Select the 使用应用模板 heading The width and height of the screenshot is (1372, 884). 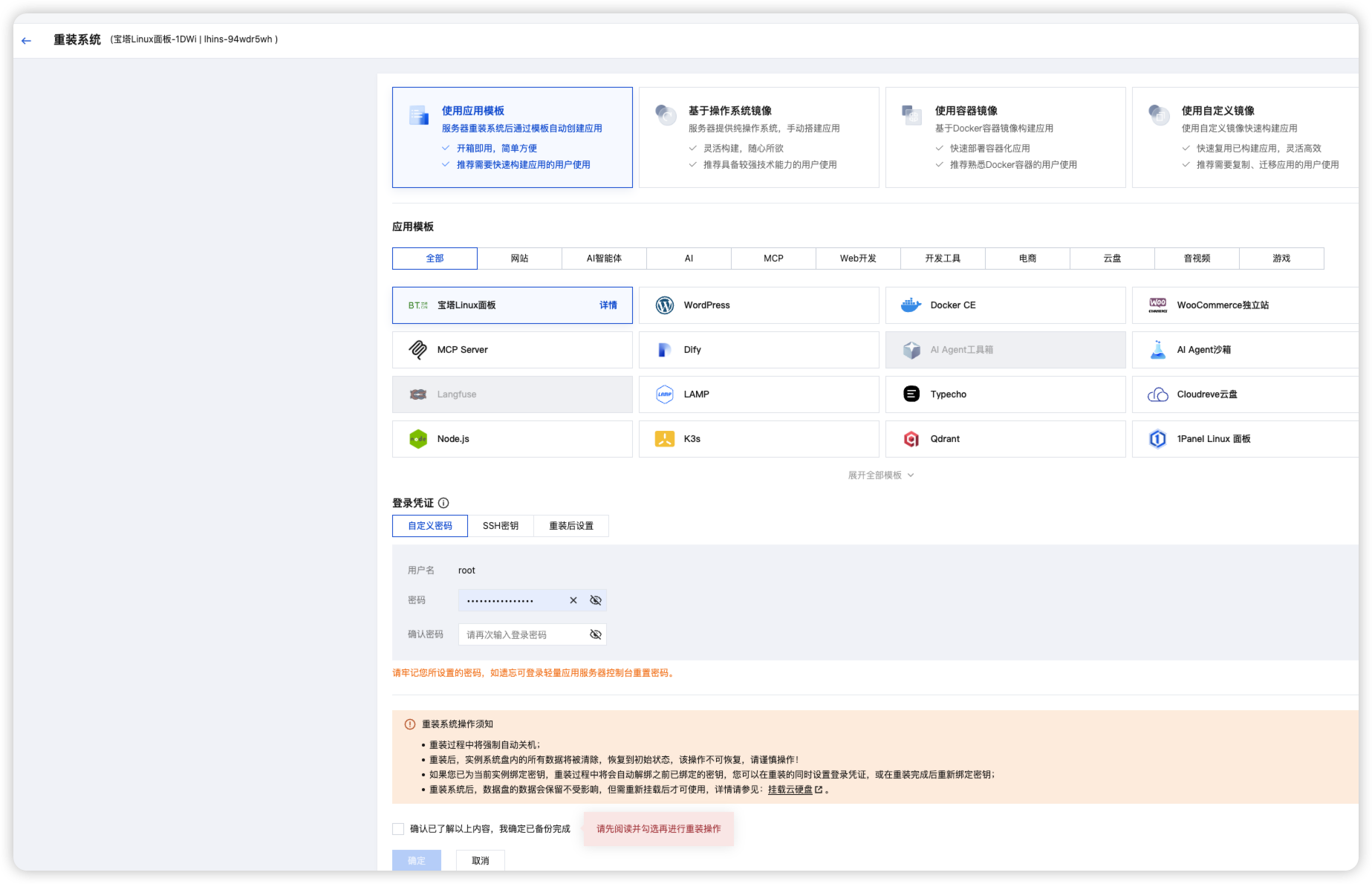tap(473, 111)
